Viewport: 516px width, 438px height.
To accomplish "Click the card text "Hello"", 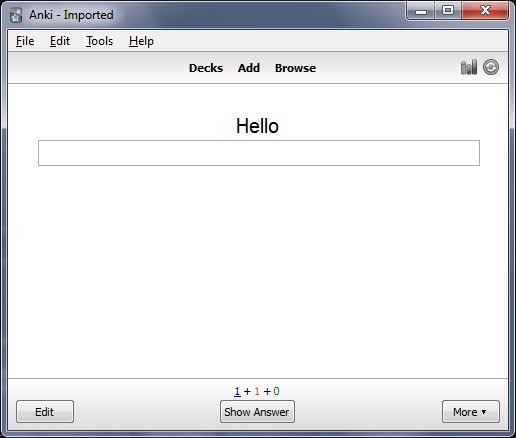I will tap(257, 126).
